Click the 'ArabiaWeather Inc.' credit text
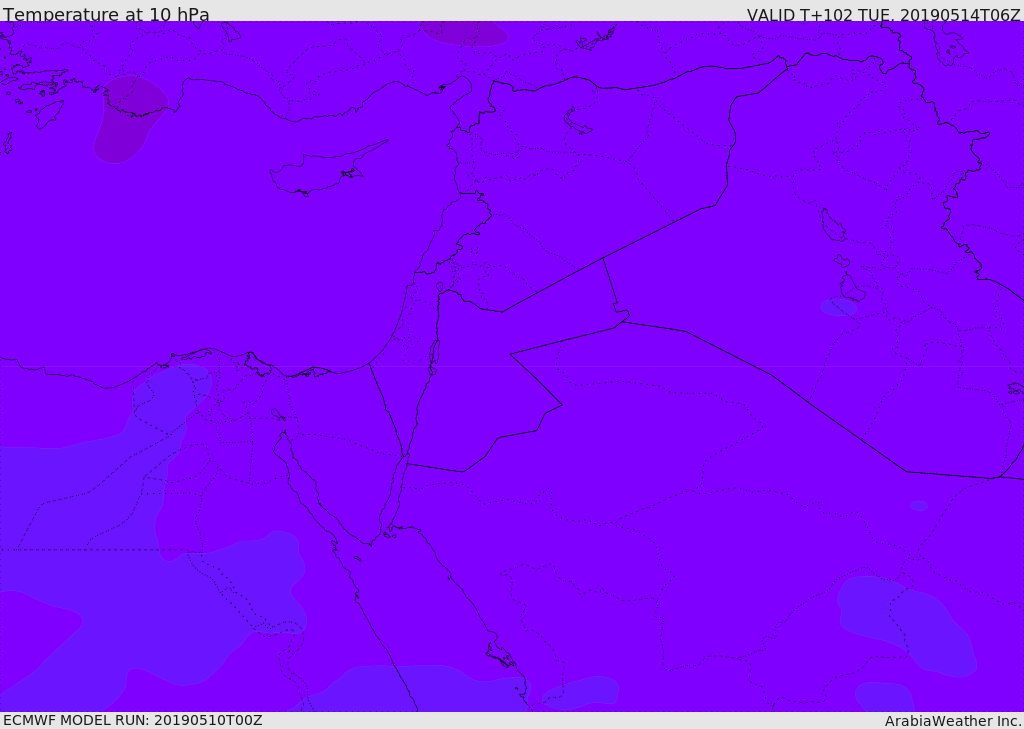Image resolution: width=1024 pixels, height=729 pixels. click(953, 721)
